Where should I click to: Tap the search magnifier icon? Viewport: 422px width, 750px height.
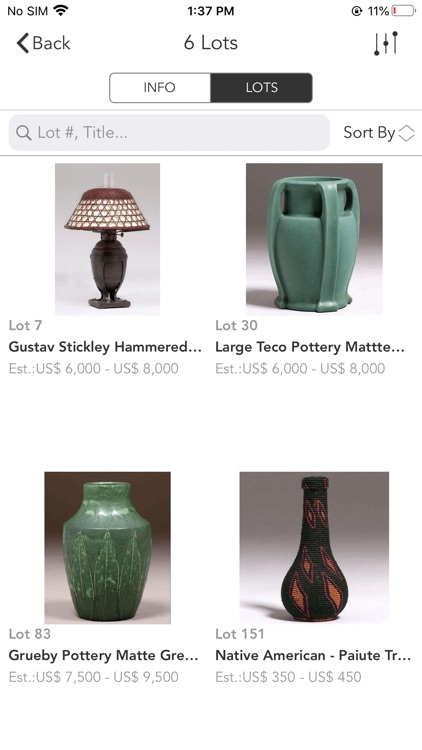pyautogui.click(x=23, y=132)
